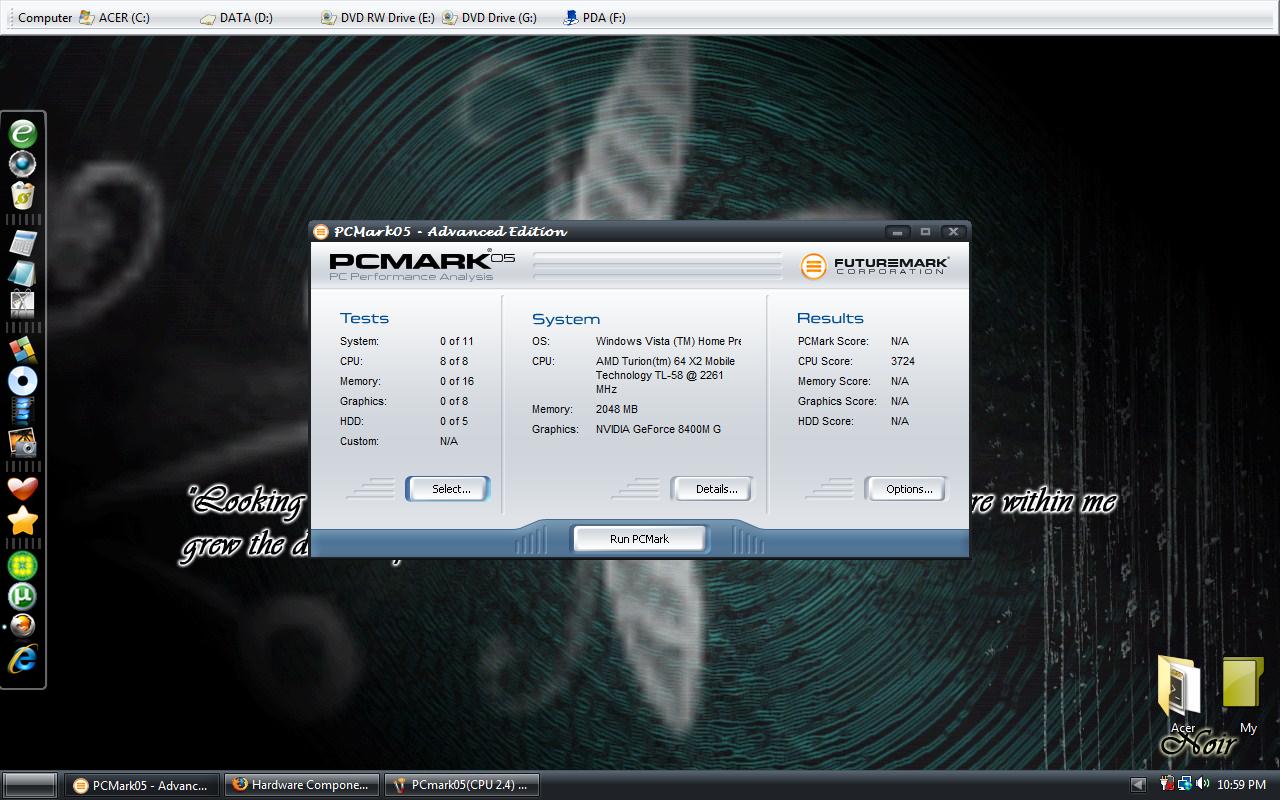Open the 'My' desktop folder
This screenshot has height=800, width=1280.
(1245, 695)
